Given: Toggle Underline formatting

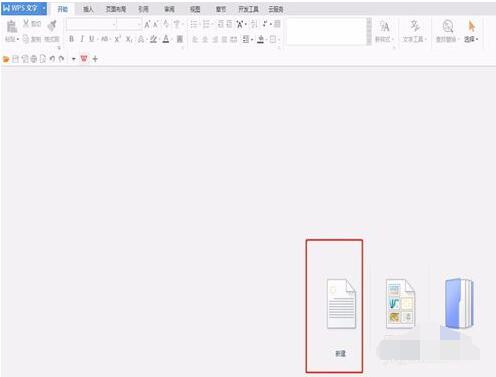Looking at the screenshot, I should tap(91, 39).
